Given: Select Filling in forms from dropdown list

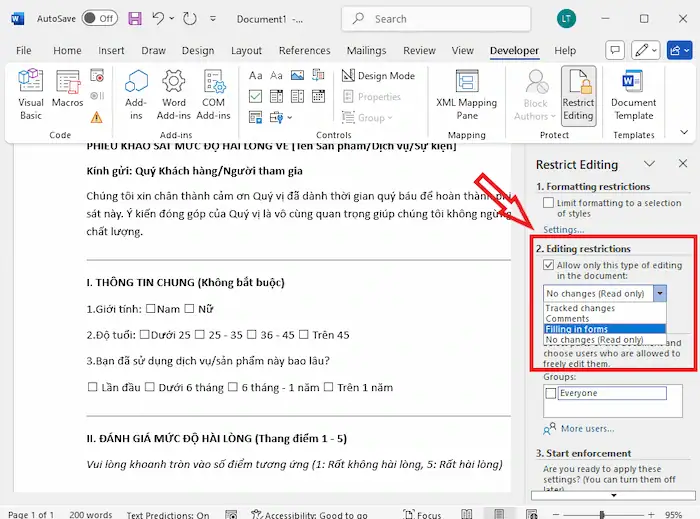Looking at the screenshot, I should pyautogui.click(x=577, y=329).
